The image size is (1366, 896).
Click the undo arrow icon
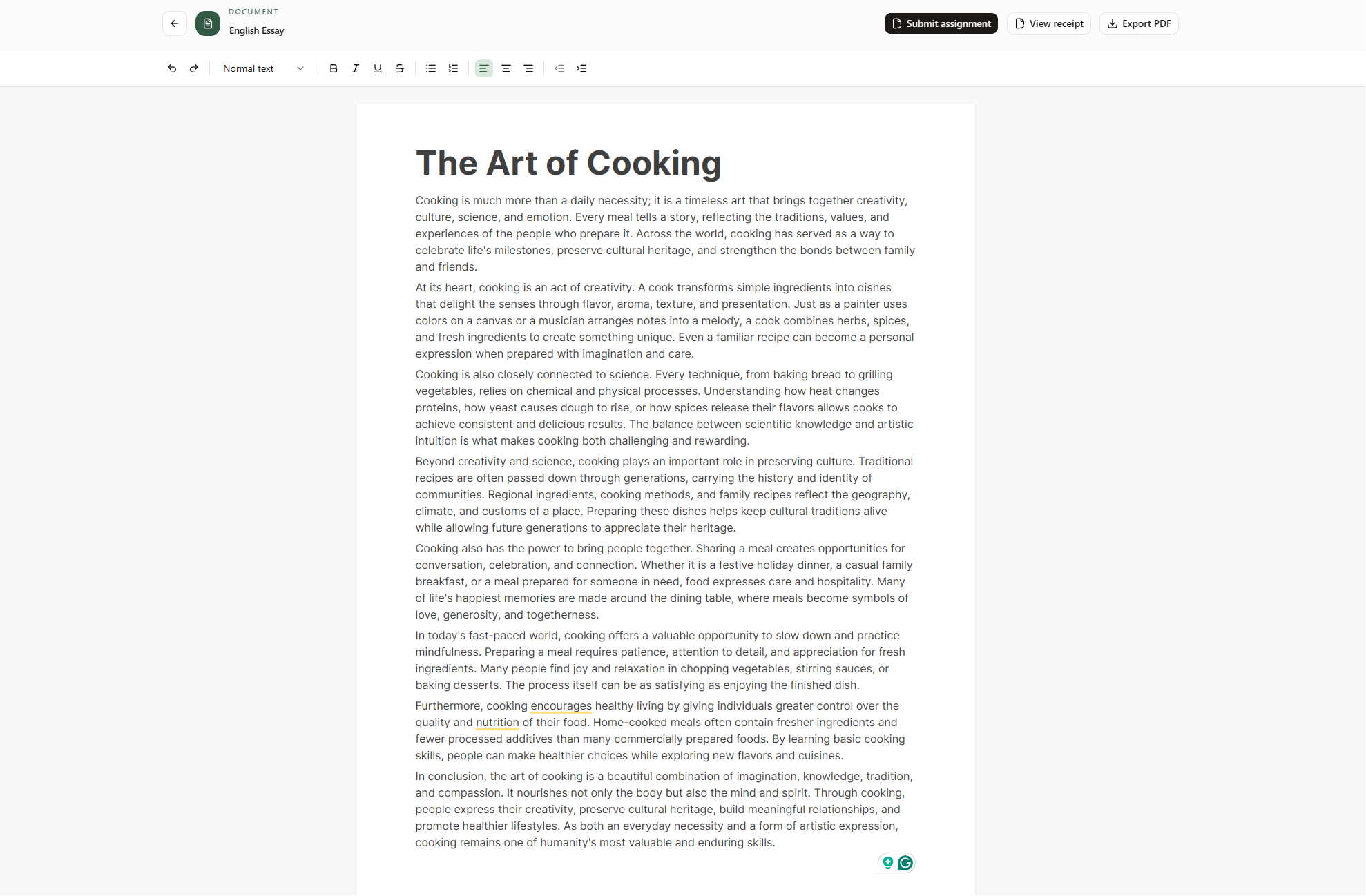tap(172, 68)
